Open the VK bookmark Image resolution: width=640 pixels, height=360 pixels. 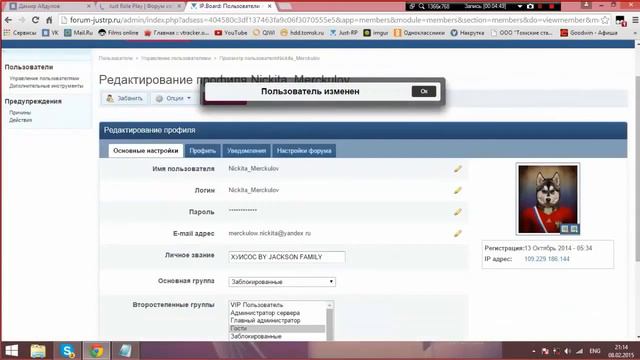coord(51,33)
